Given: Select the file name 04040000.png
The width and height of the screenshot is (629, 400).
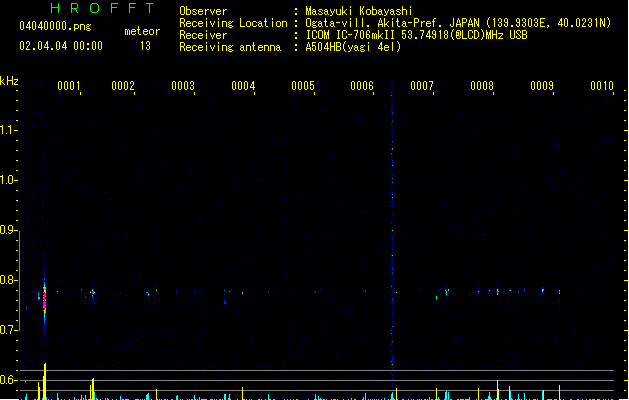Looking at the screenshot, I should pyautogui.click(x=55, y=26).
